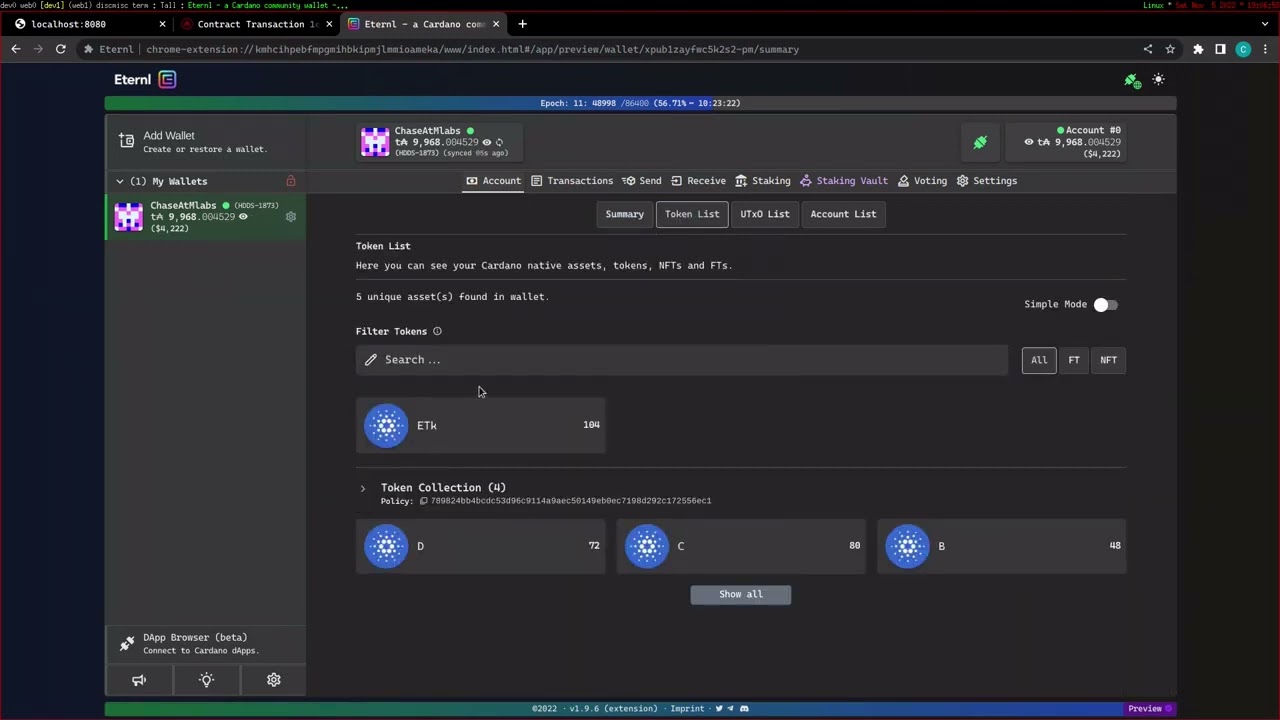Viewport: 1280px width, 720px height.
Task: Switch to Contract Transaction browser tab
Action: click(257, 24)
